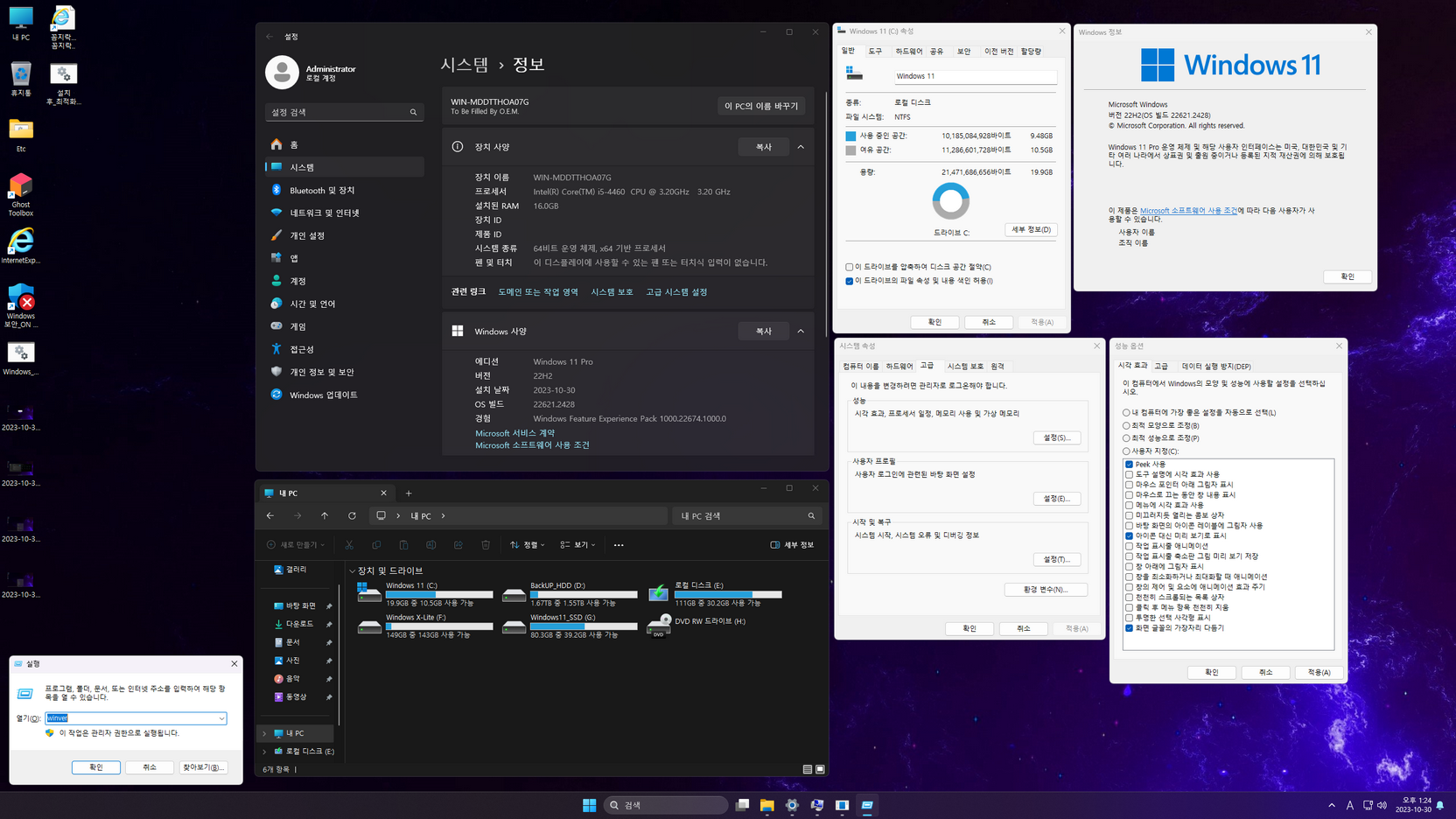
Task: Click the Windows X-Lite (F:) drive icon
Action: tap(369, 626)
